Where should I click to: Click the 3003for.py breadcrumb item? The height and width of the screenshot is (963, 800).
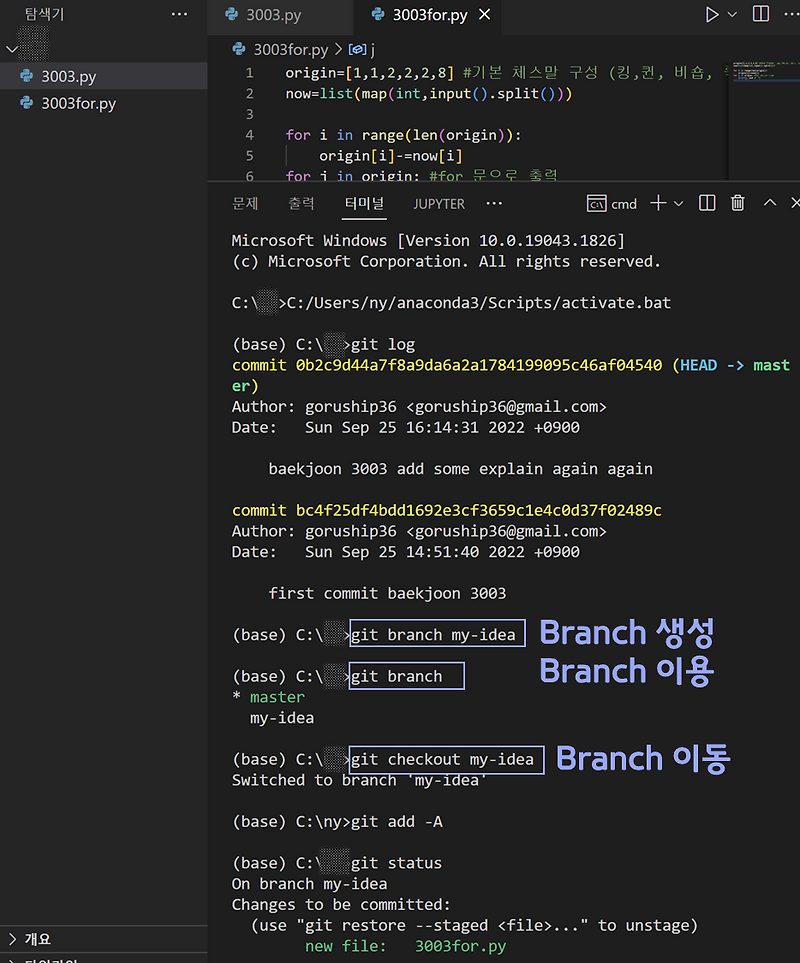coord(291,49)
